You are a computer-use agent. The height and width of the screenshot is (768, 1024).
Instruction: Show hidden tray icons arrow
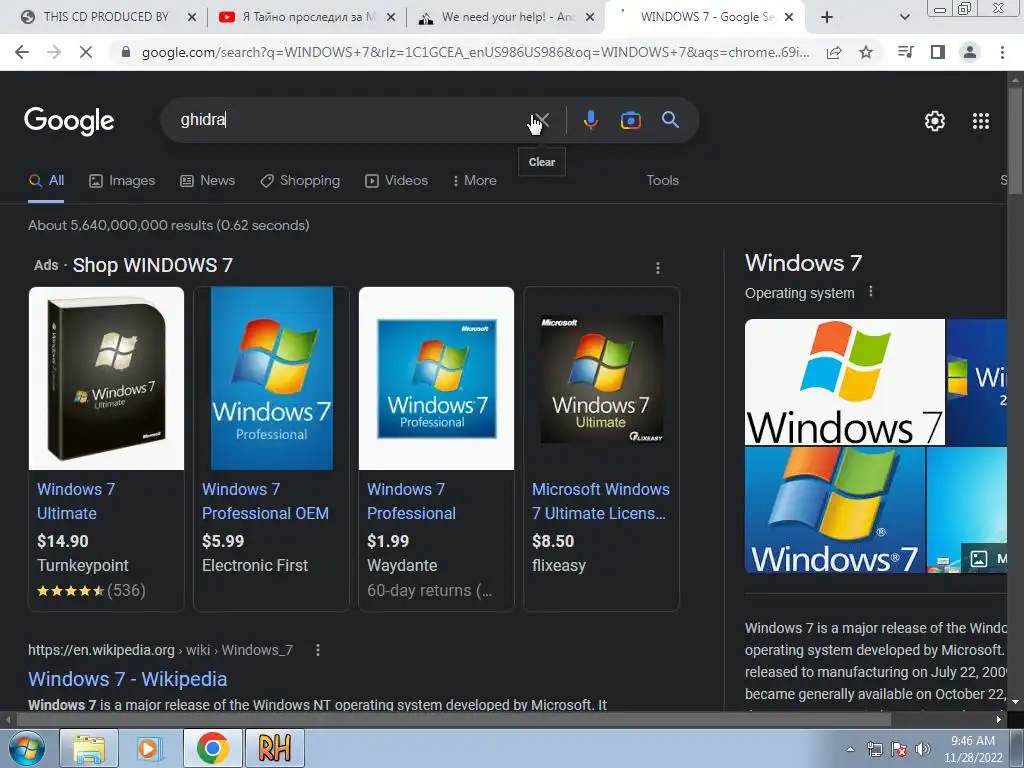[x=850, y=749]
